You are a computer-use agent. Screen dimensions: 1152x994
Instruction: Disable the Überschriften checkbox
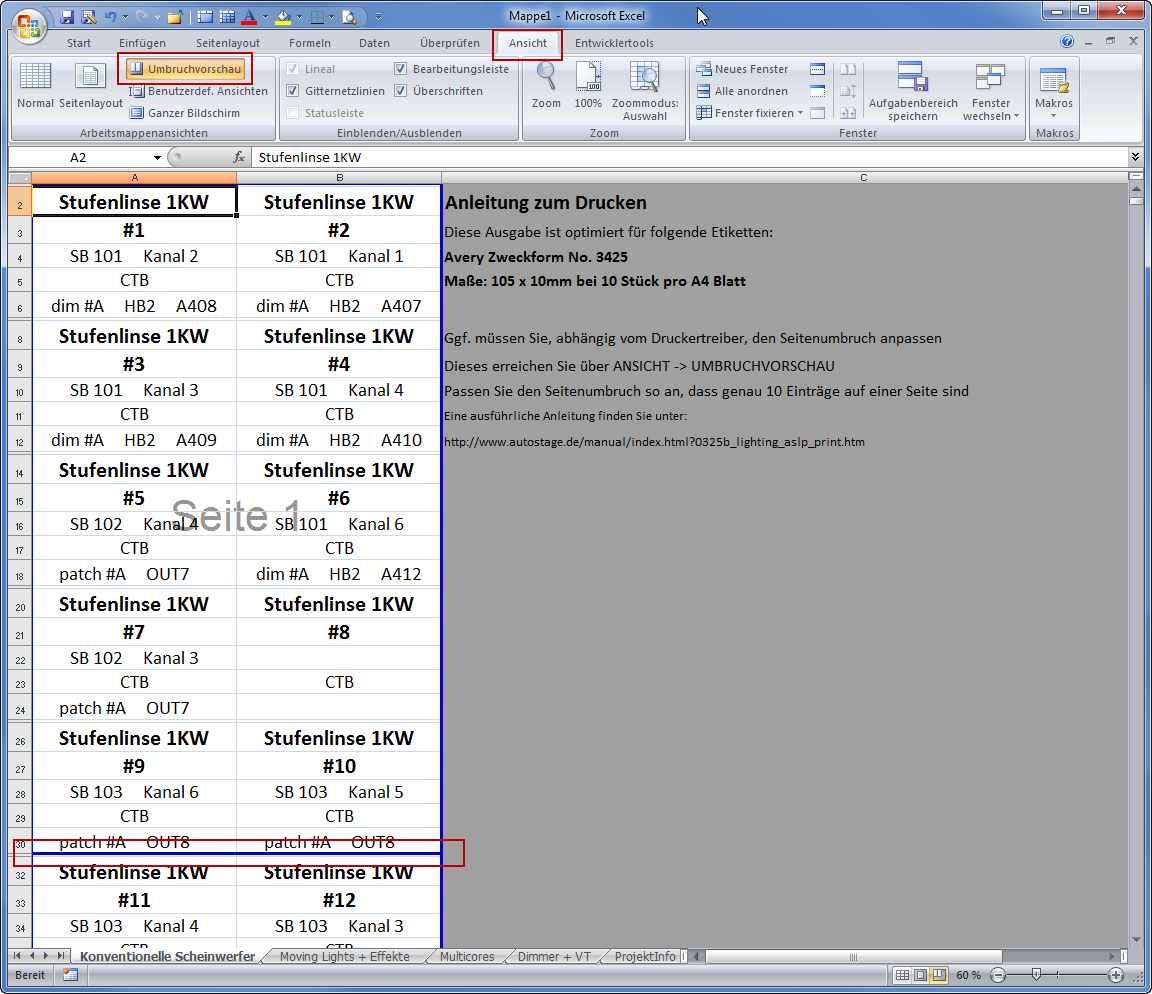click(x=401, y=91)
